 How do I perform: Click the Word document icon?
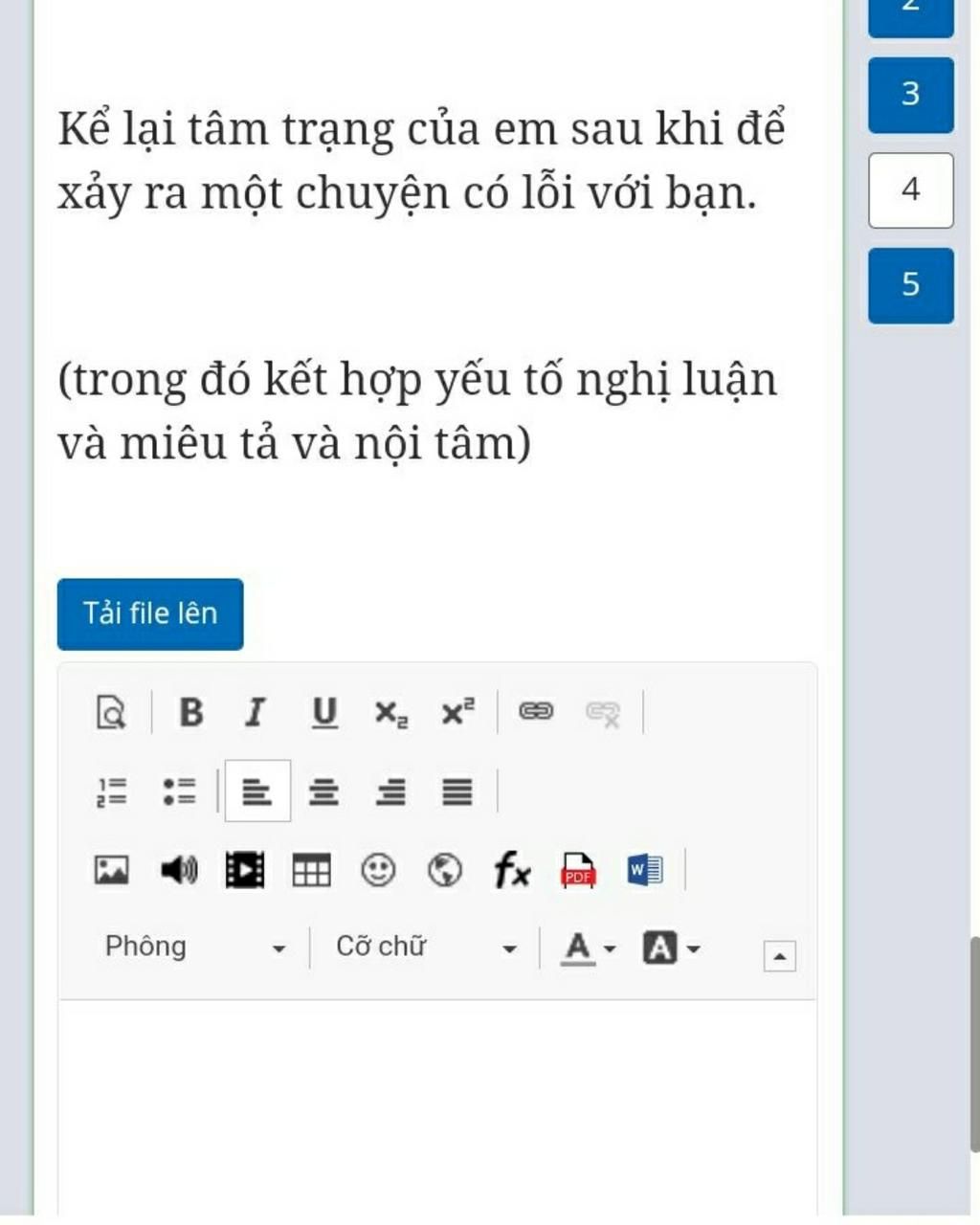pyautogui.click(x=644, y=869)
